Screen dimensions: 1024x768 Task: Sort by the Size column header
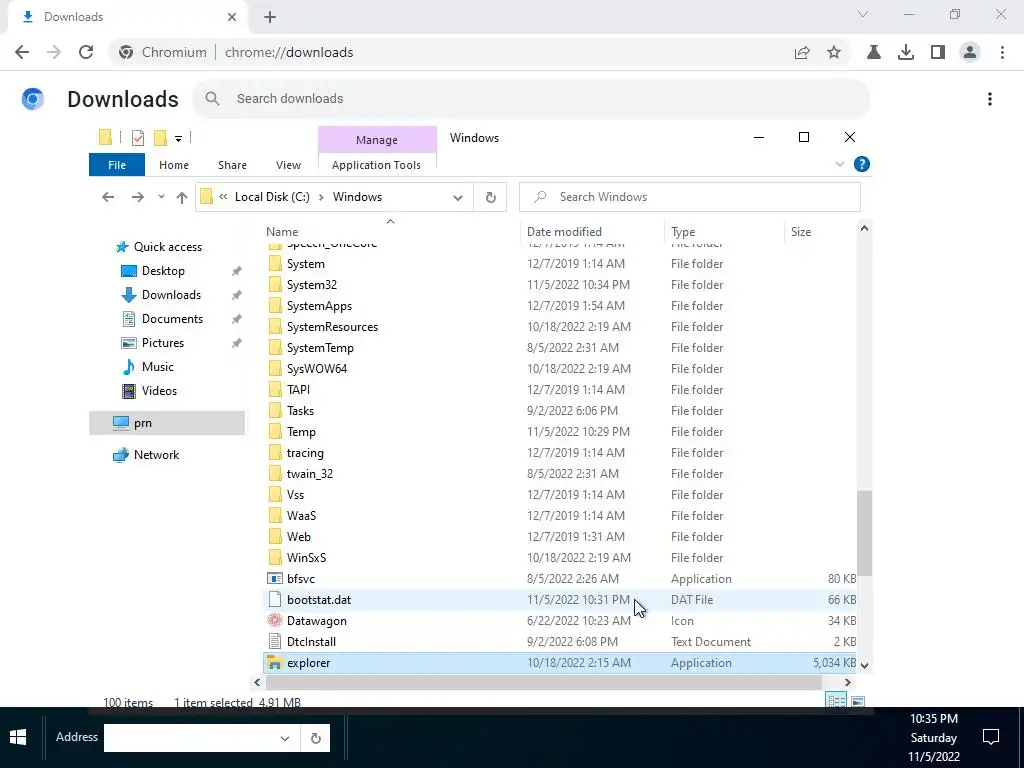coord(820,232)
